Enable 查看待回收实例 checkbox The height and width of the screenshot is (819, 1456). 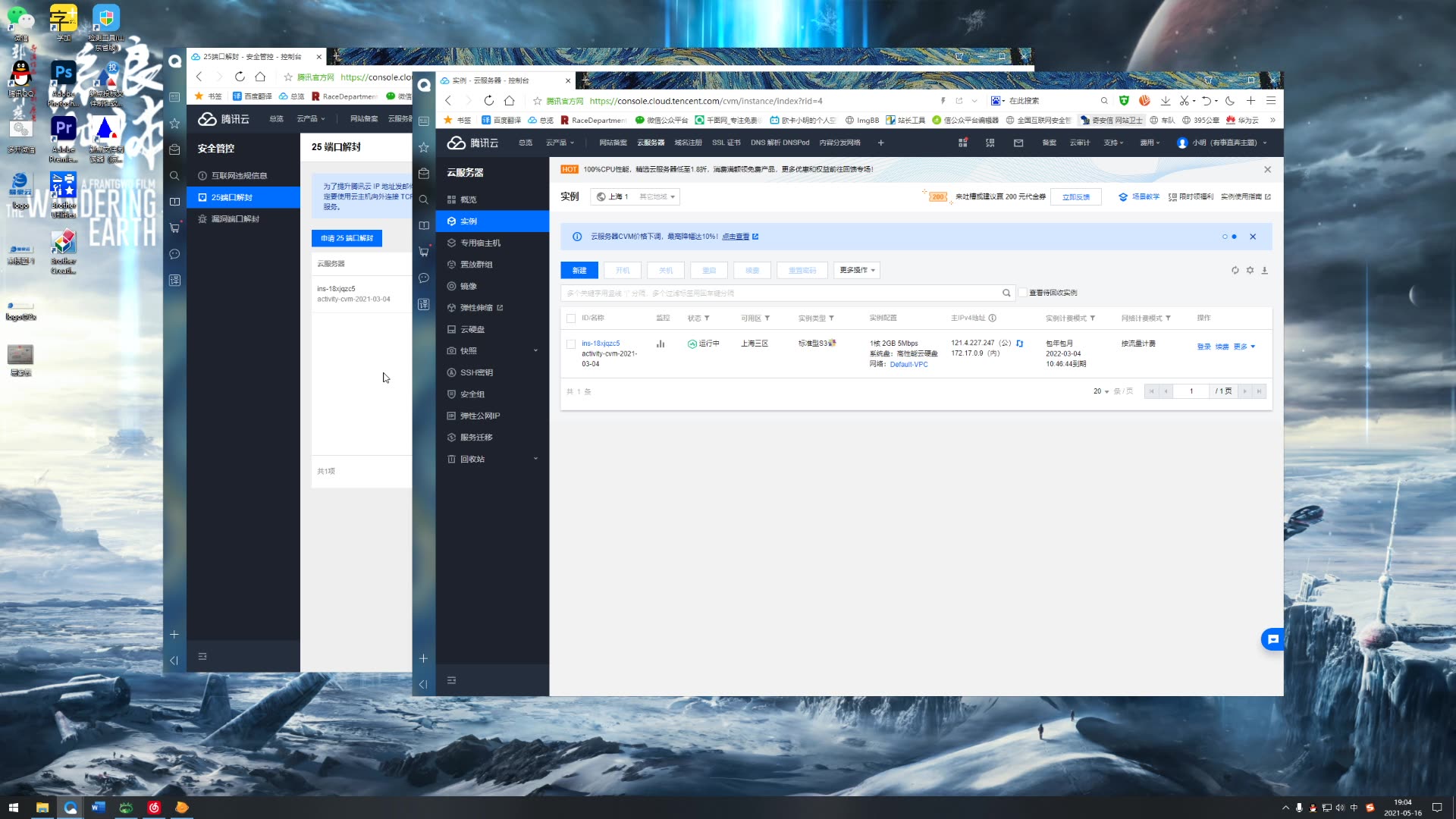tap(1023, 293)
